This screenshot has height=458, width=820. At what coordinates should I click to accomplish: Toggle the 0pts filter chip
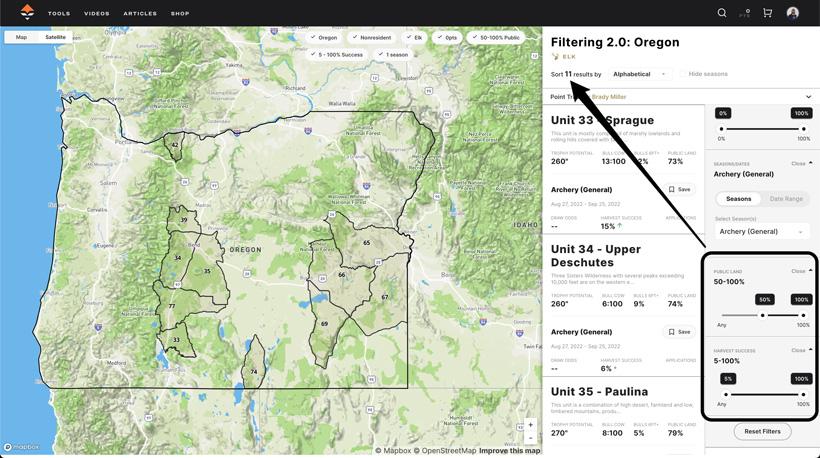[447, 38]
